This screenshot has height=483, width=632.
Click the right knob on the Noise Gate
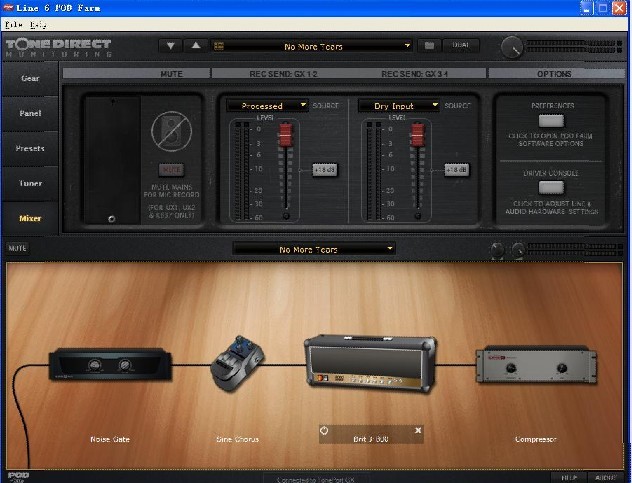tap(125, 365)
